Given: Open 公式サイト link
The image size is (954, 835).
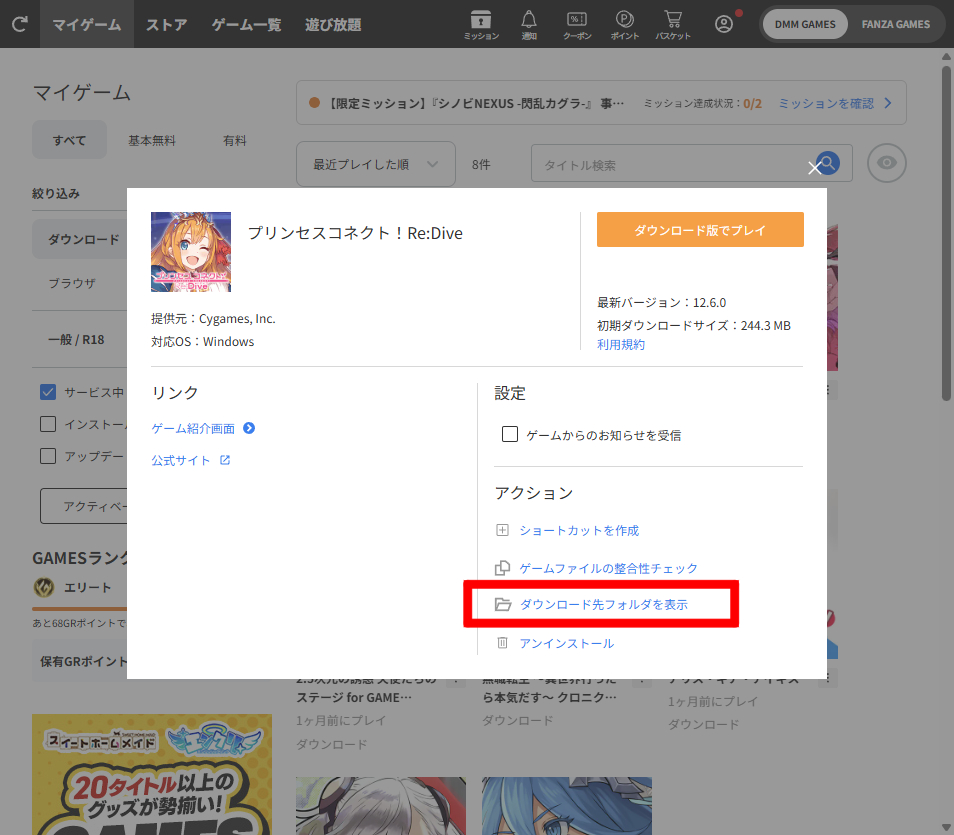Looking at the screenshot, I should pyautogui.click(x=181, y=460).
